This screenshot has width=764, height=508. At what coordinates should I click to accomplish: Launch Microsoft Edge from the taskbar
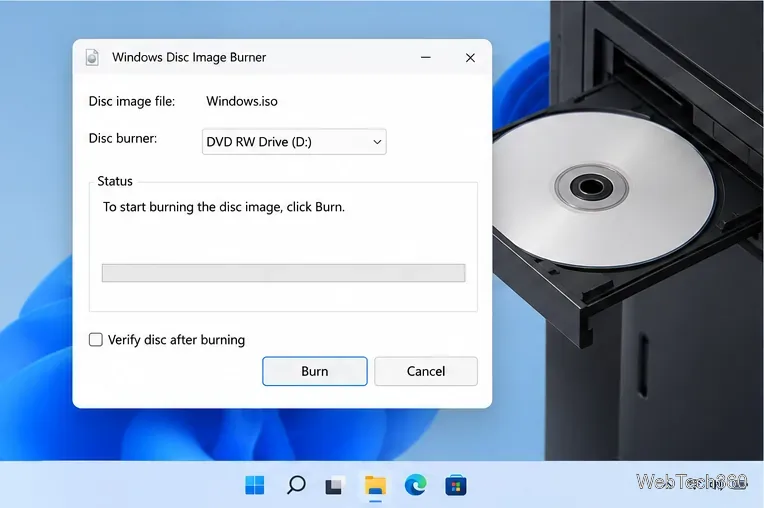tap(415, 485)
